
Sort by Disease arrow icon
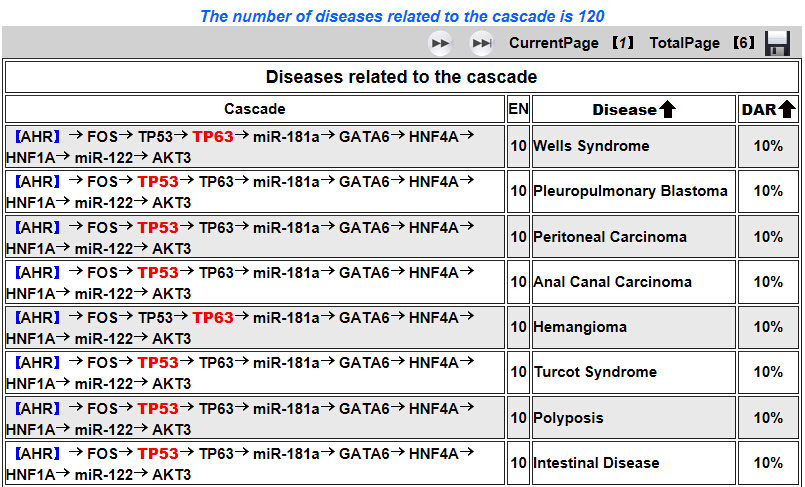(x=667, y=109)
